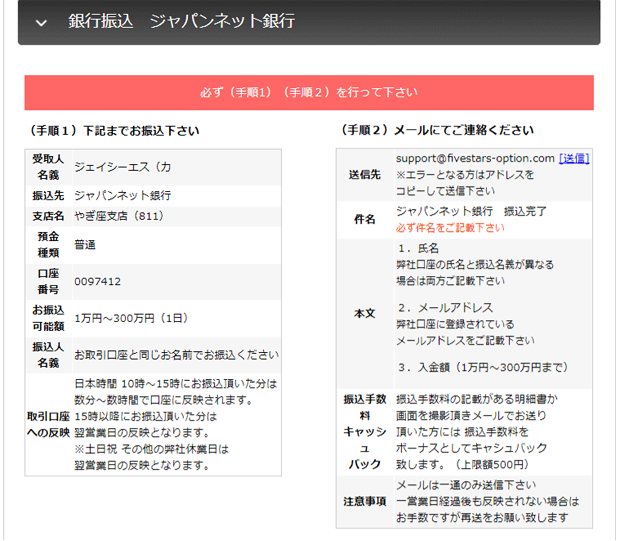The height and width of the screenshot is (541, 620).
Task: Click ※エラーとなる方はアドレスを note
Action: (x=465, y=175)
